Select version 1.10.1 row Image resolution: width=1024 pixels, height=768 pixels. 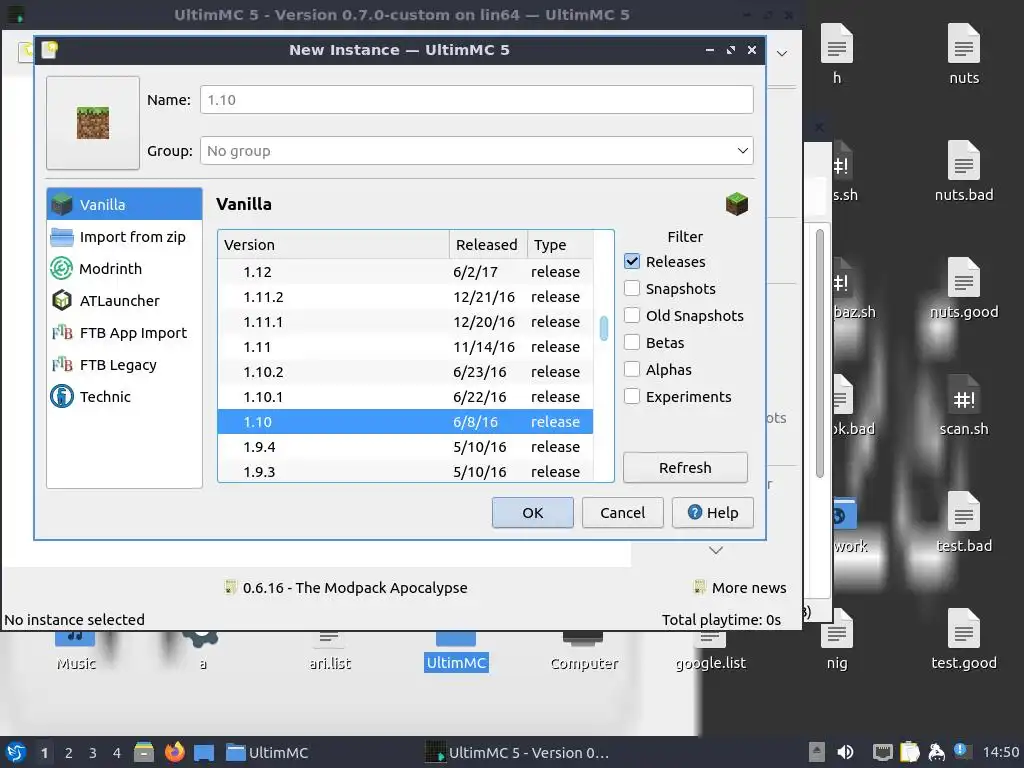(406, 396)
